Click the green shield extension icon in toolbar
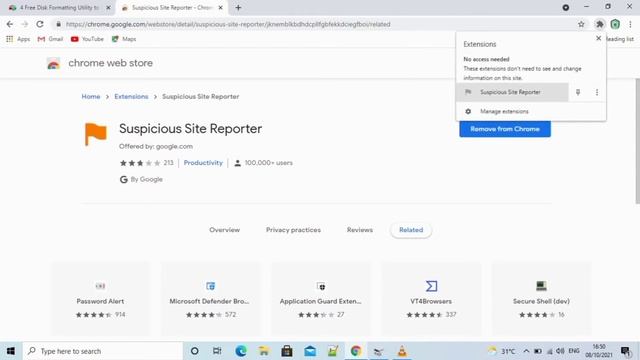 pyautogui.click(x=615, y=24)
